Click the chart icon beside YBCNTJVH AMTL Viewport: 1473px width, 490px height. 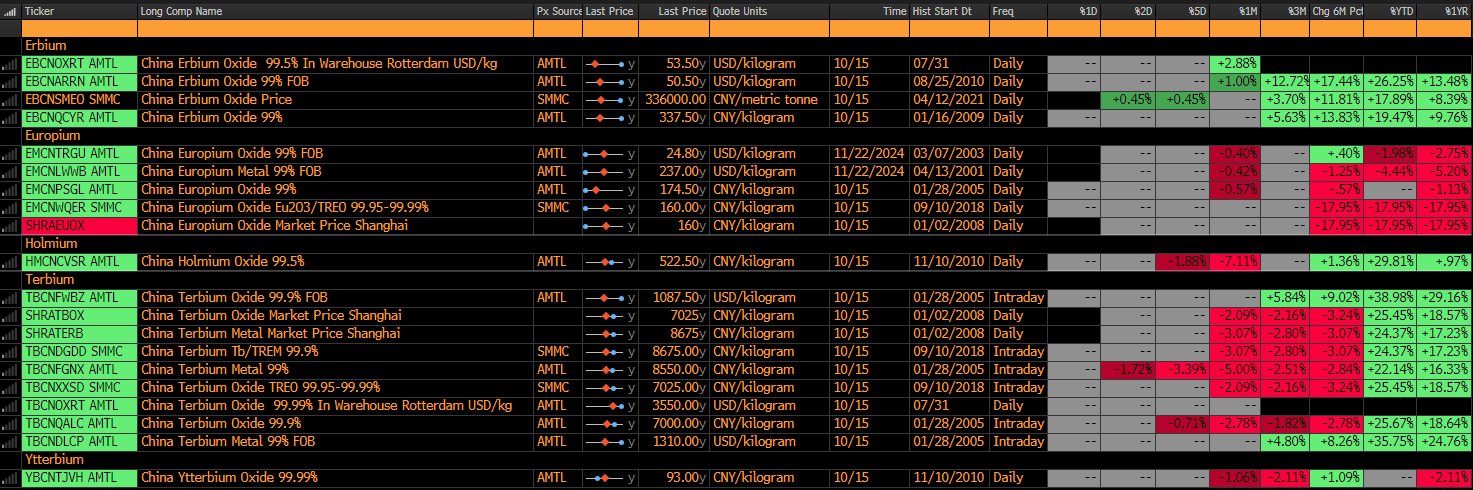pyautogui.click(x=11, y=478)
